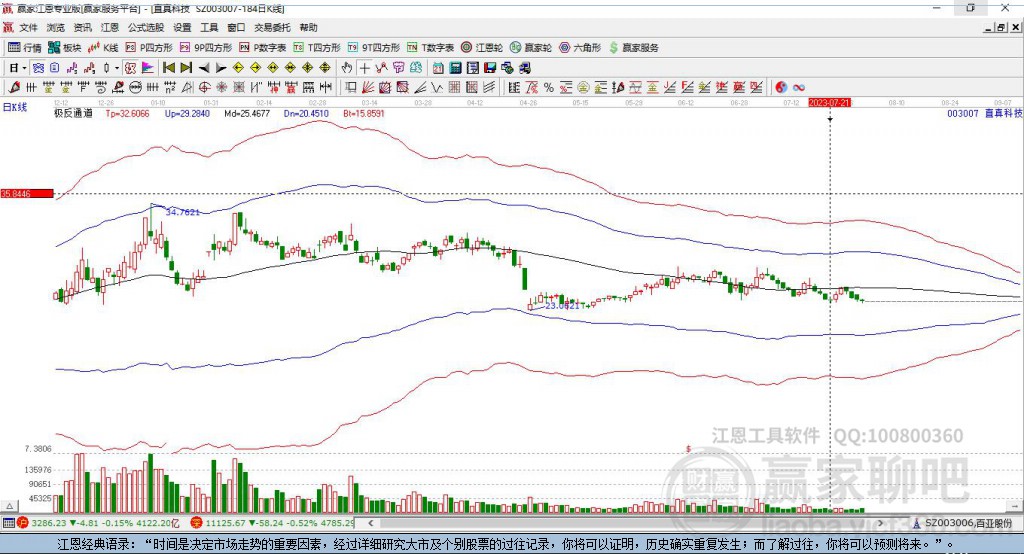Screen dimensions: 1024x554
Task: Toggle the crosshair cursor tool
Action: coord(364,68)
